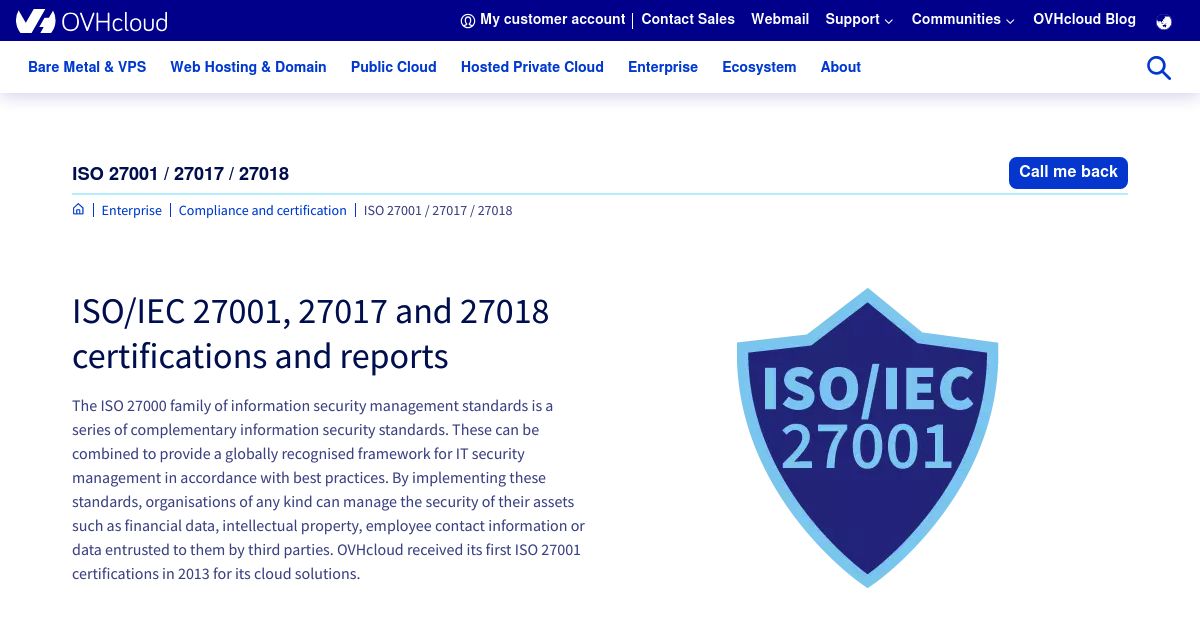Open the About menu
Screen dimensions: 1200x630
coord(840,67)
